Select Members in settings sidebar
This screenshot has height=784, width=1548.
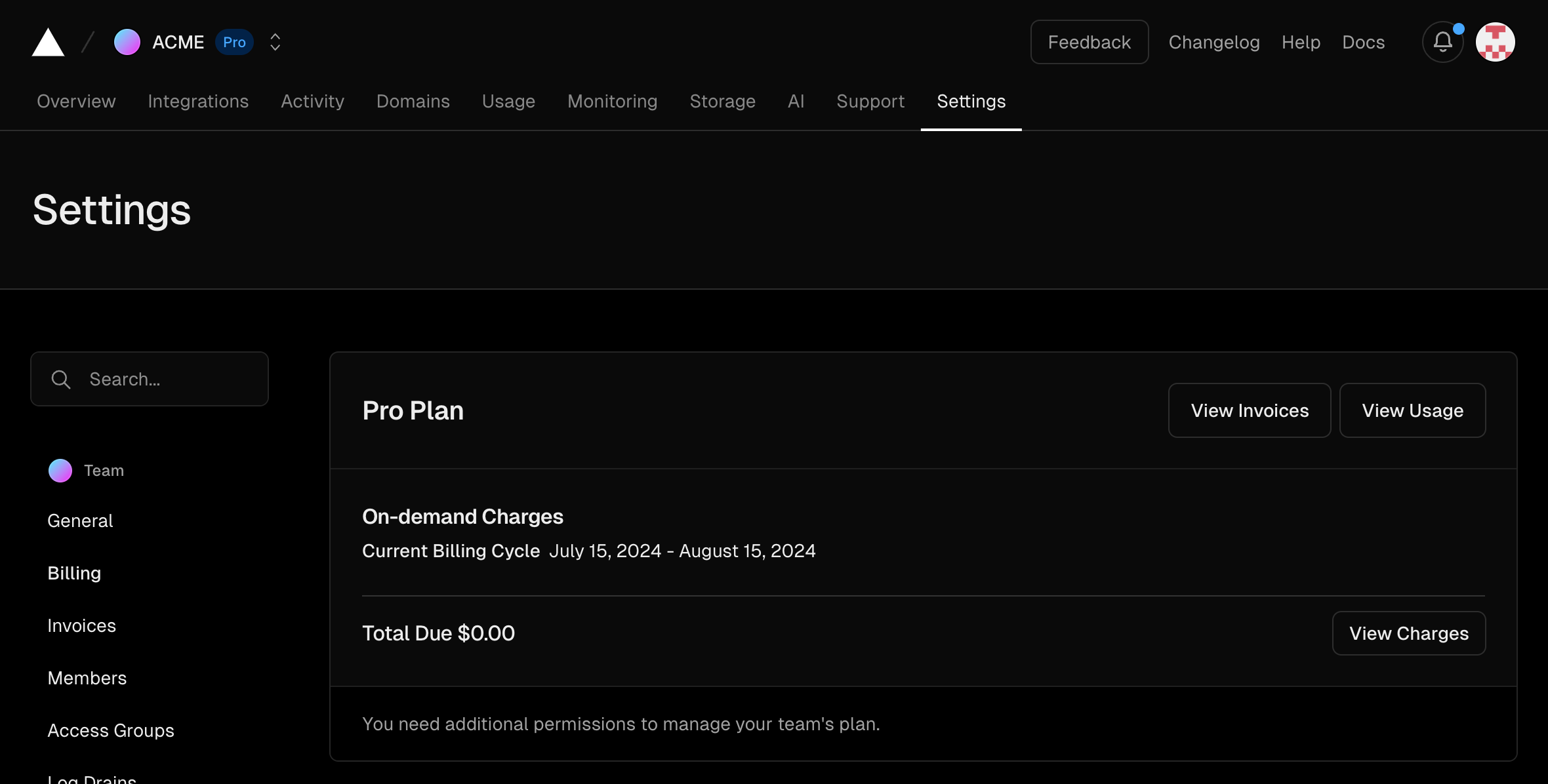pyautogui.click(x=87, y=678)
